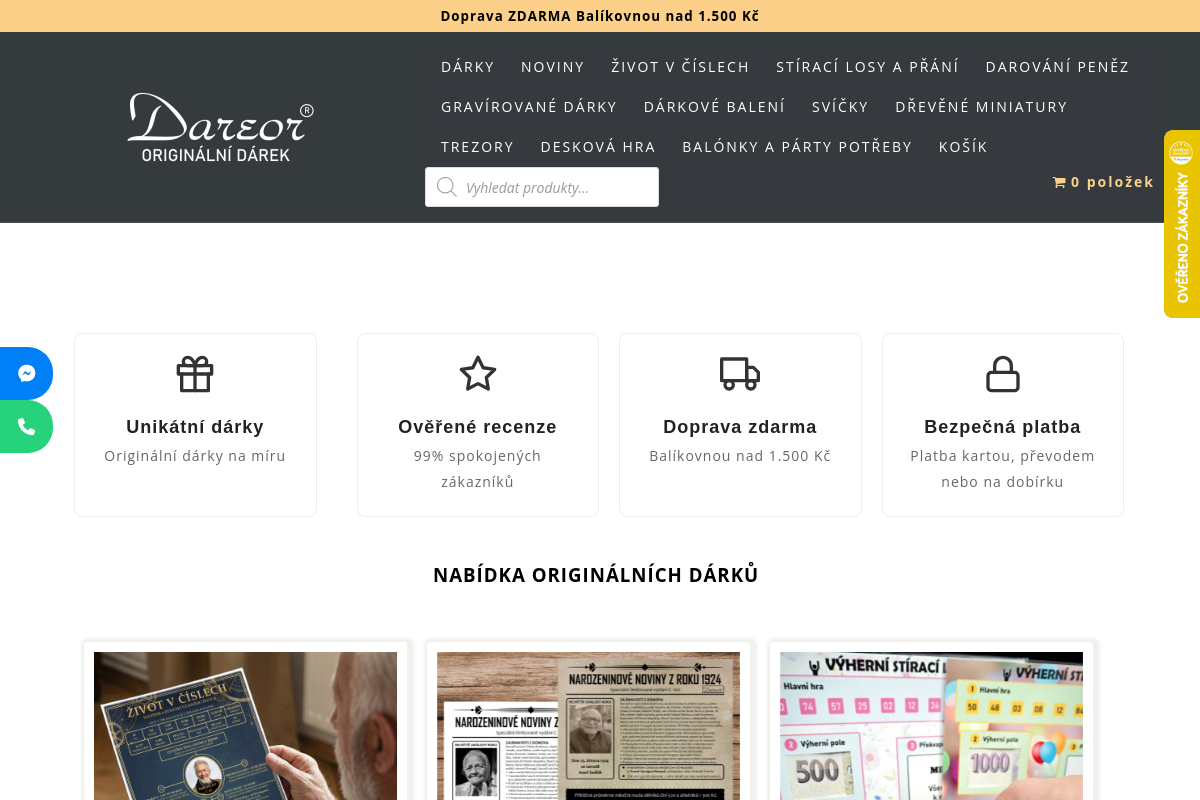Open the NOVINY menu item
Image resolution: width=1200 pixels, height=800 pixels.
(552, 66)
